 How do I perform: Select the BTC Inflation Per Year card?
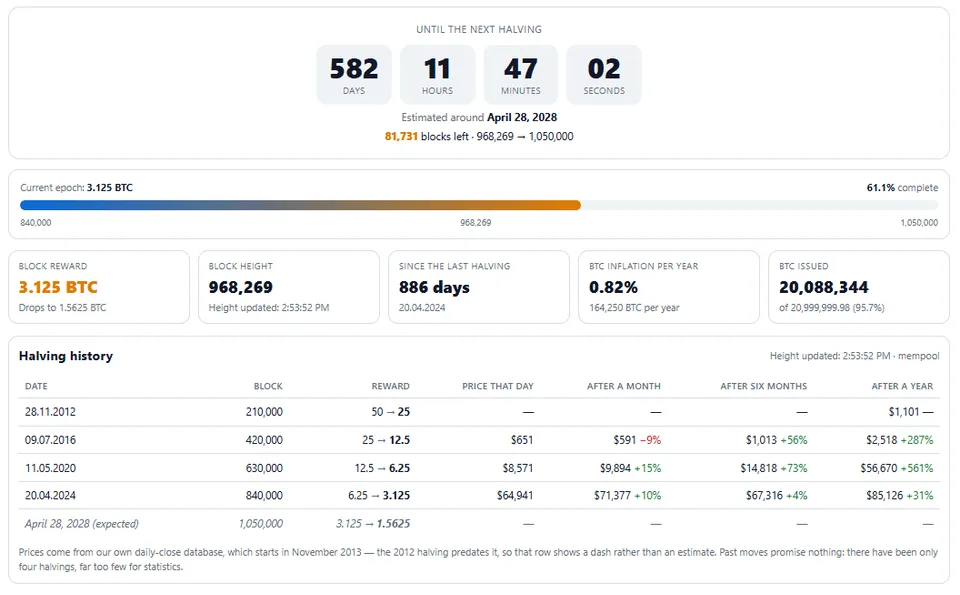tap(669, 287)
